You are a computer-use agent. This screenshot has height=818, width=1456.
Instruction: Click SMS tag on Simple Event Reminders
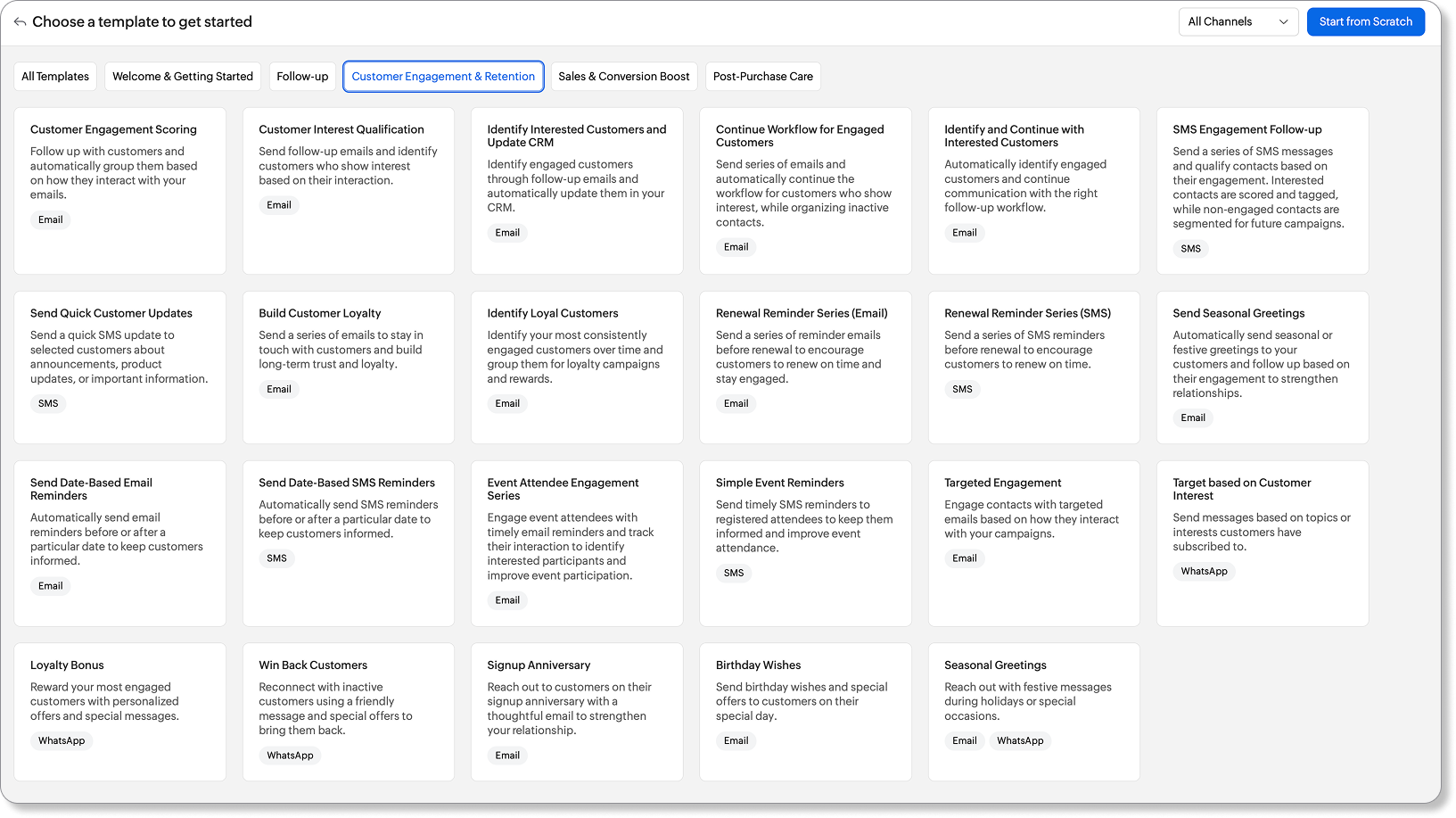pyautogui.click(x=734, y=573)
